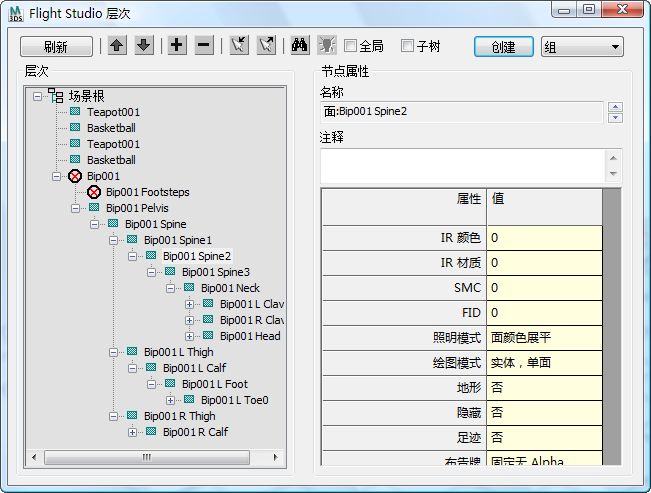Collapse the Bip001 tree node
Viewport: 651px width, 493px height.
(x=56, y=177)
